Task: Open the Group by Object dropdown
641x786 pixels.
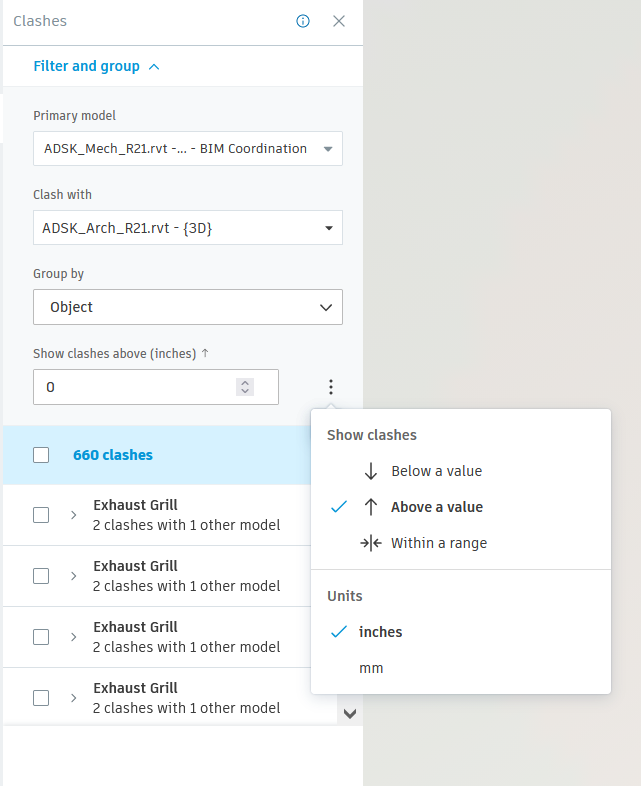Action: (188, 307)
